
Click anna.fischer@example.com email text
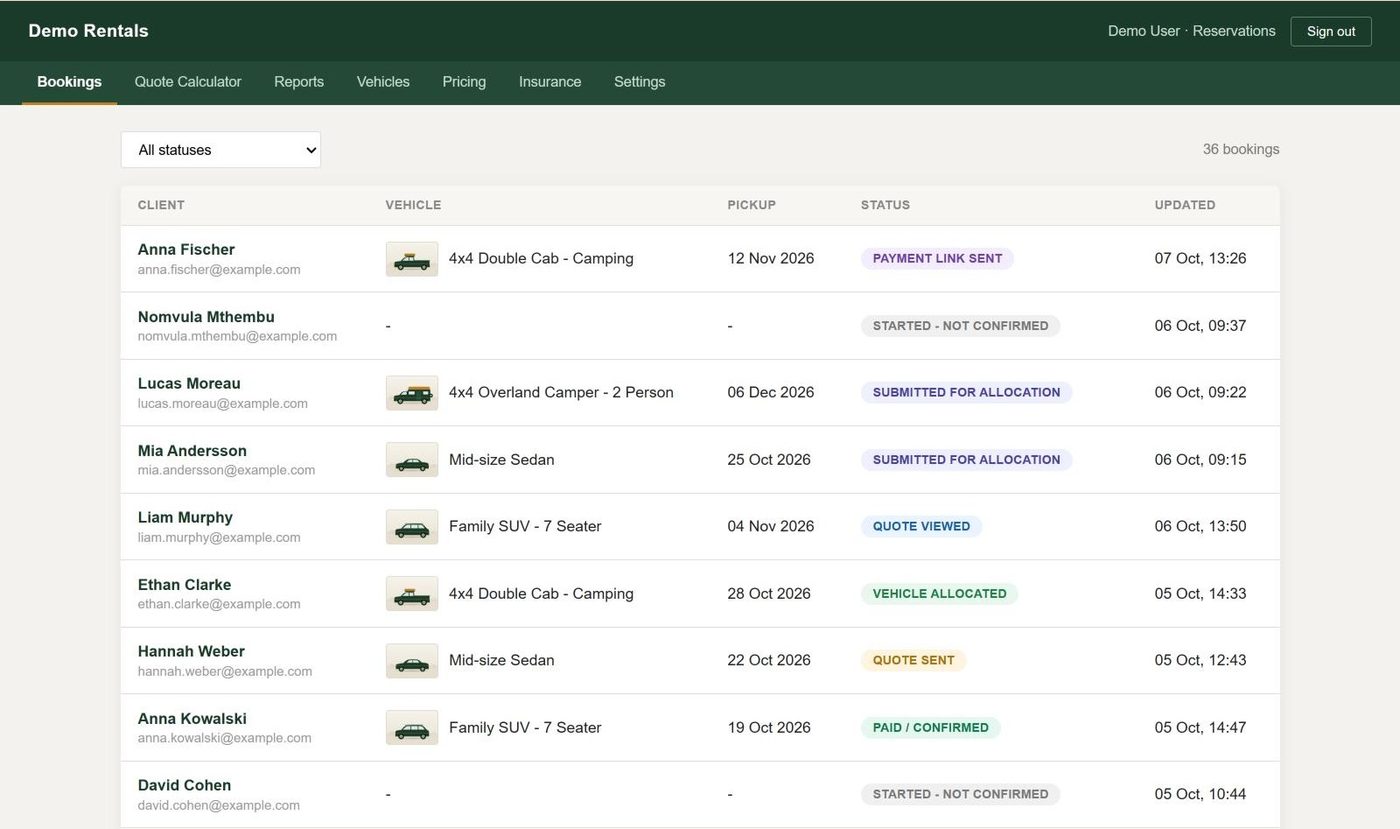(219, 270)
